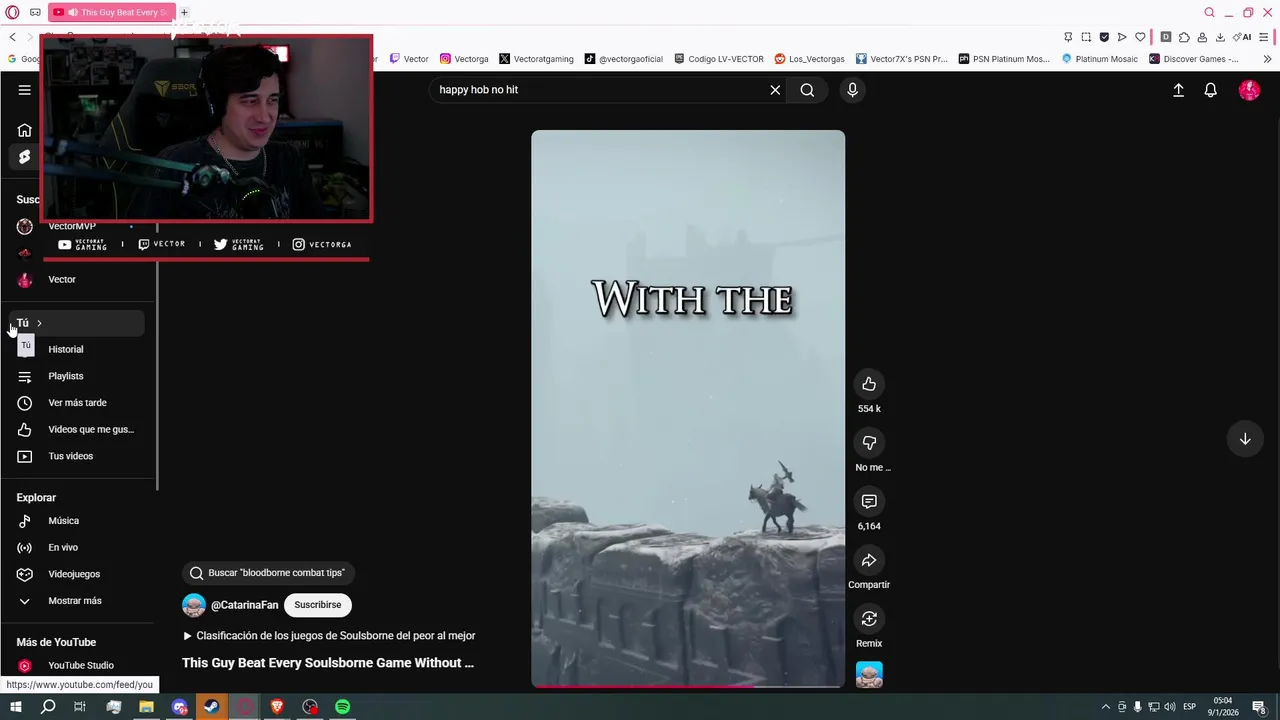
Task: Open the Los_Vectorgas bookmark
Action: pyautogui.click(x=810, y=59)
